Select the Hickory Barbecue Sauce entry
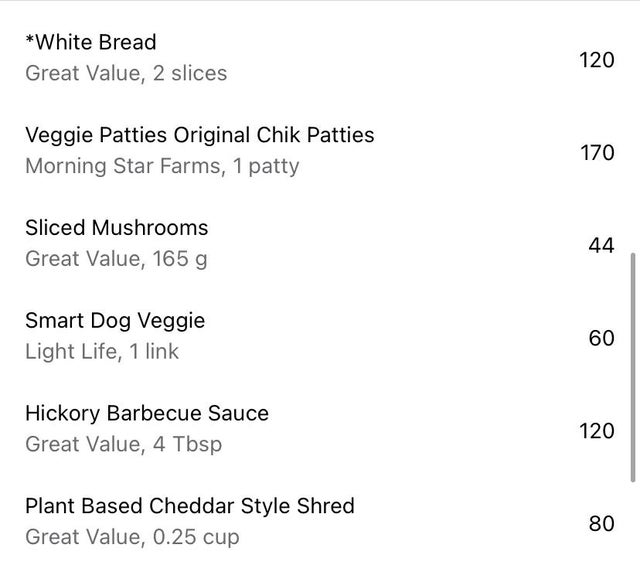 coord(146,413)
